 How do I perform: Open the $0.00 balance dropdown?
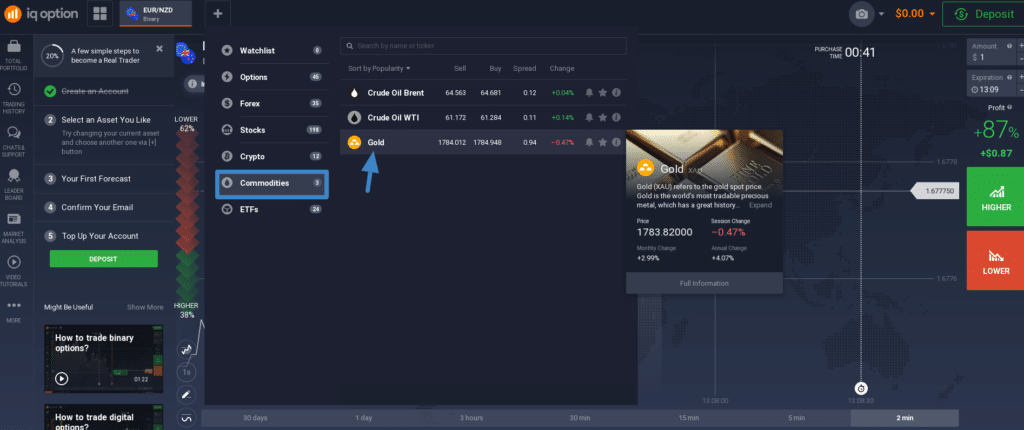point(915,14)
